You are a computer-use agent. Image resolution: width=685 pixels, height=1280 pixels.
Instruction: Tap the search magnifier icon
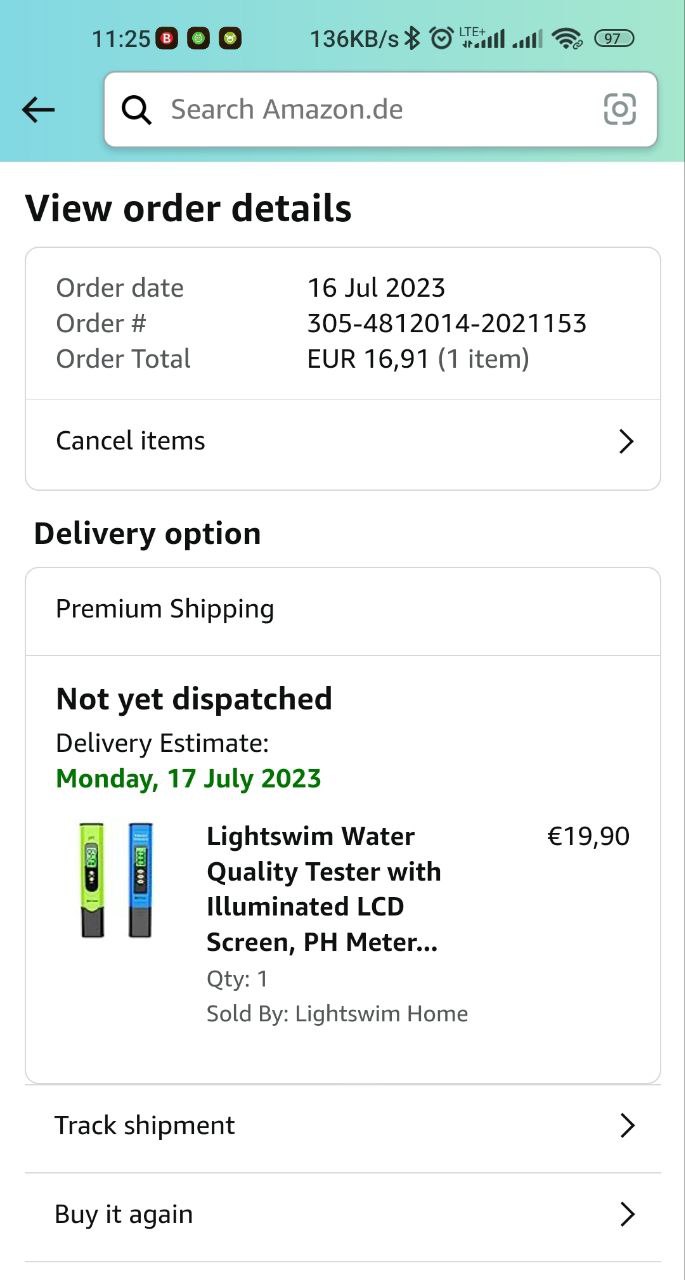coord(137,110)
